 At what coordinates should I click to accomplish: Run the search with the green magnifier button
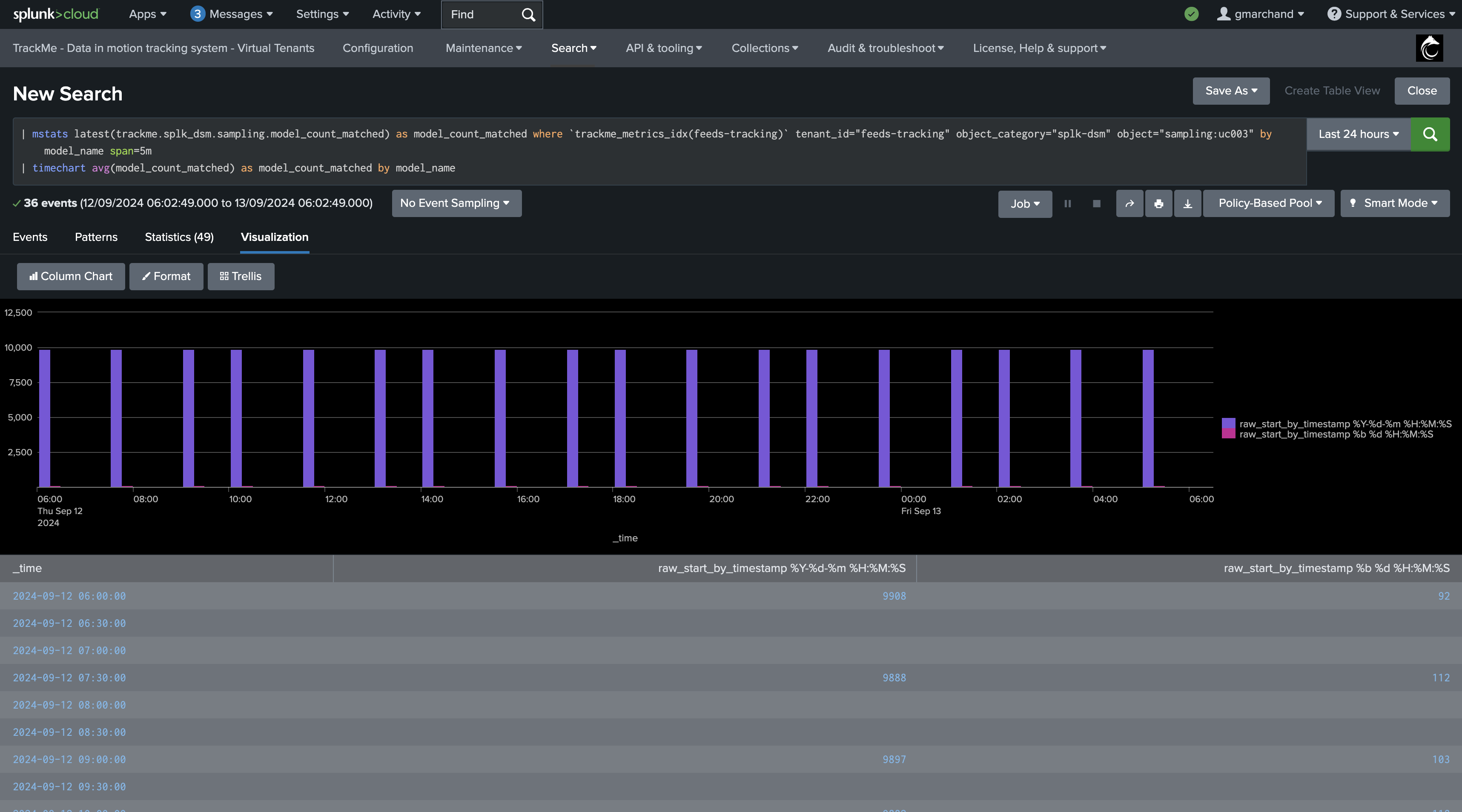click(x=1430, y=134)
